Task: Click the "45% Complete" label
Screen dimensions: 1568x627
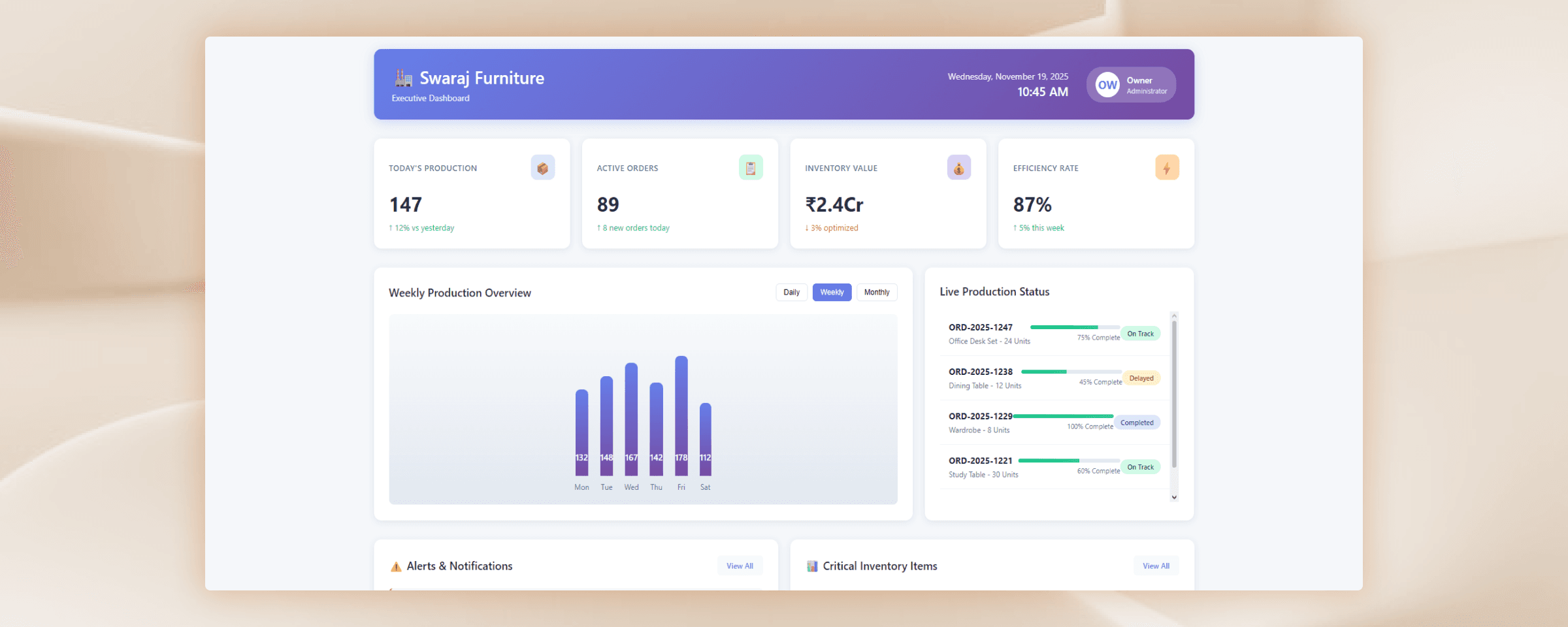Action: (1100, 382)
